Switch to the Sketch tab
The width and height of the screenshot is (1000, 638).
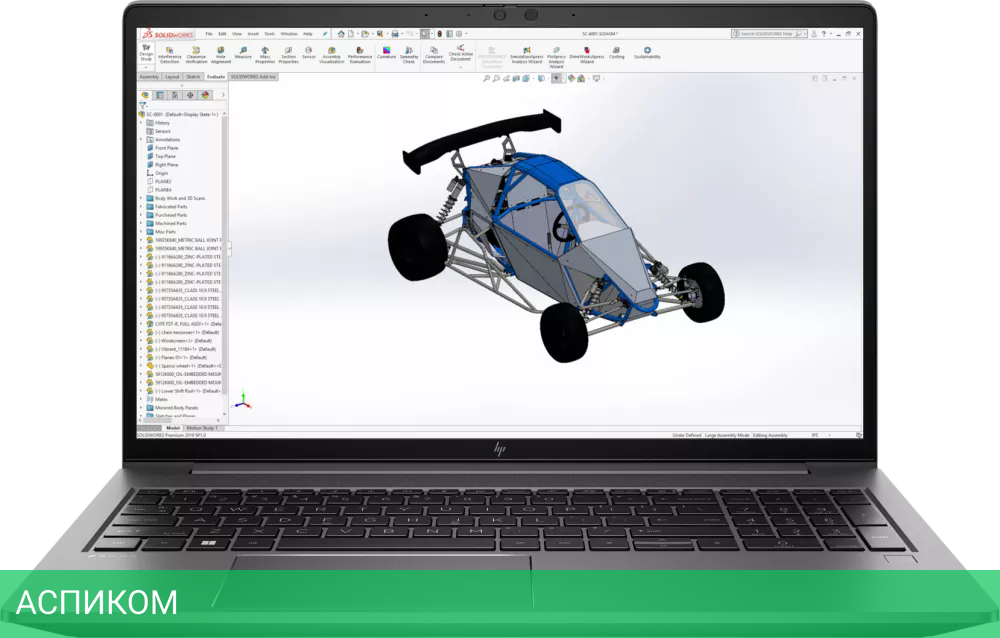point(193,77)
